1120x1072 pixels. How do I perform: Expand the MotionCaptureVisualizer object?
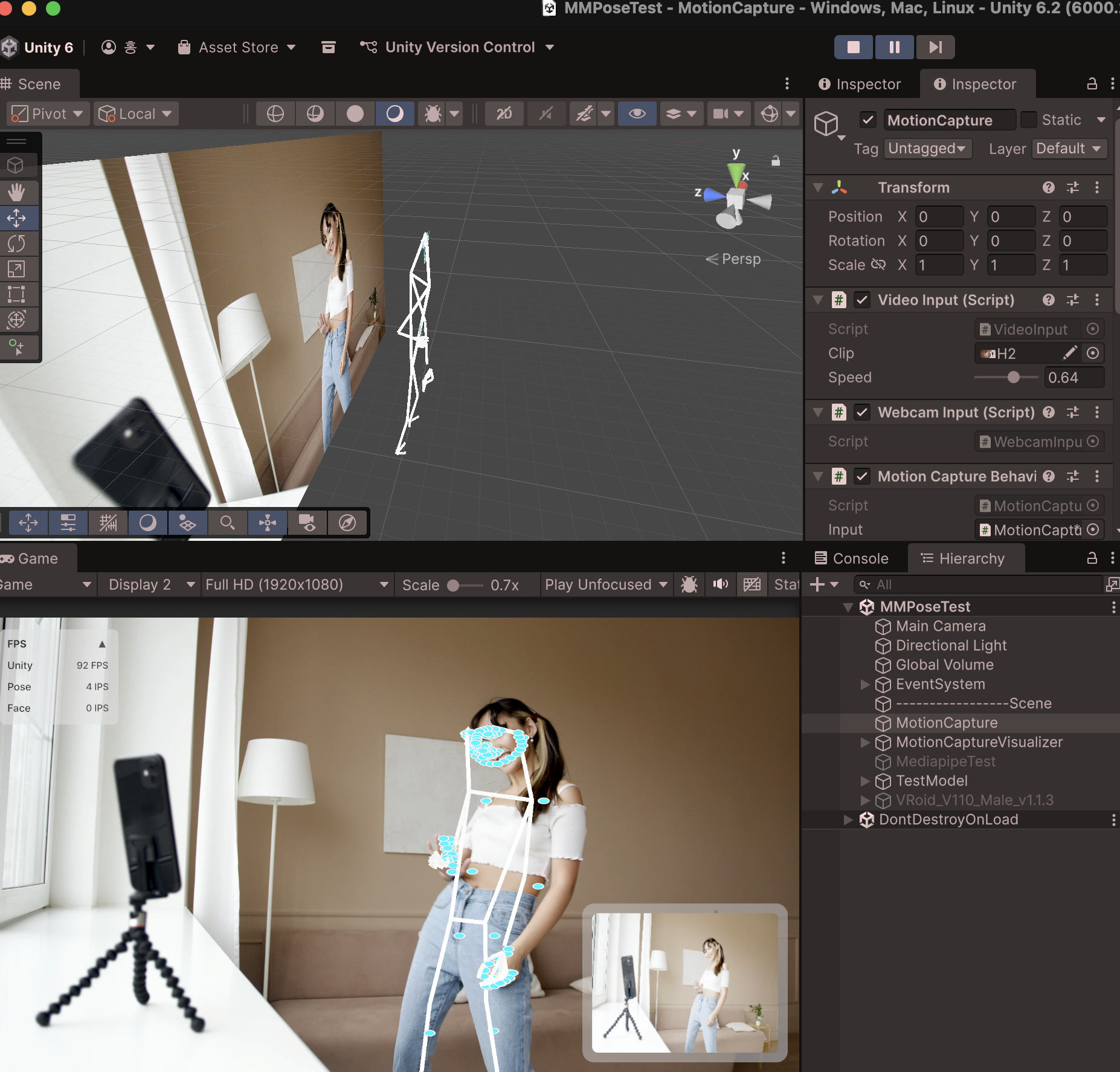(x=865, y=742)
